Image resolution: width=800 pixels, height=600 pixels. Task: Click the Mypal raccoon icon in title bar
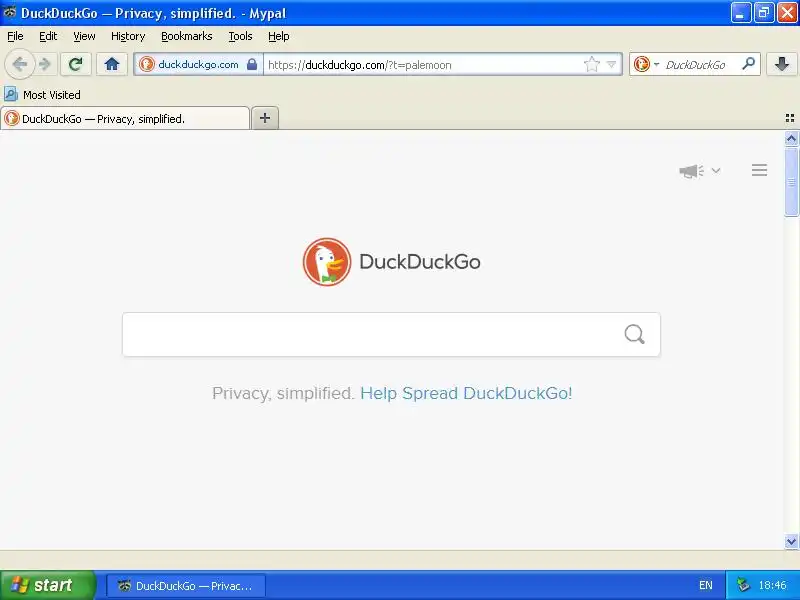(x=9, y=12)
